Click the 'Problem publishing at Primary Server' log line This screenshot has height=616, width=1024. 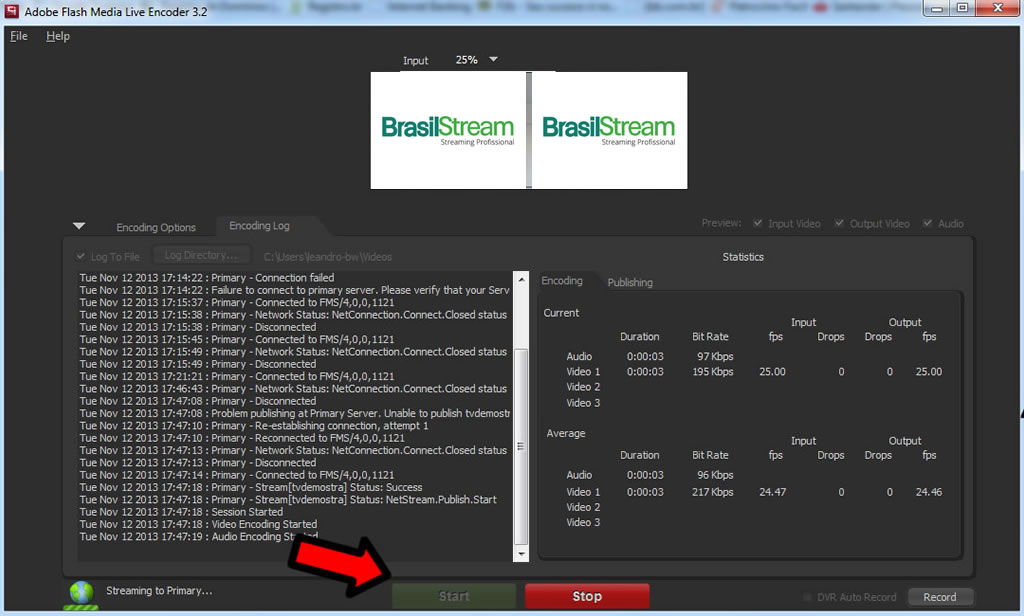[295, 413]
